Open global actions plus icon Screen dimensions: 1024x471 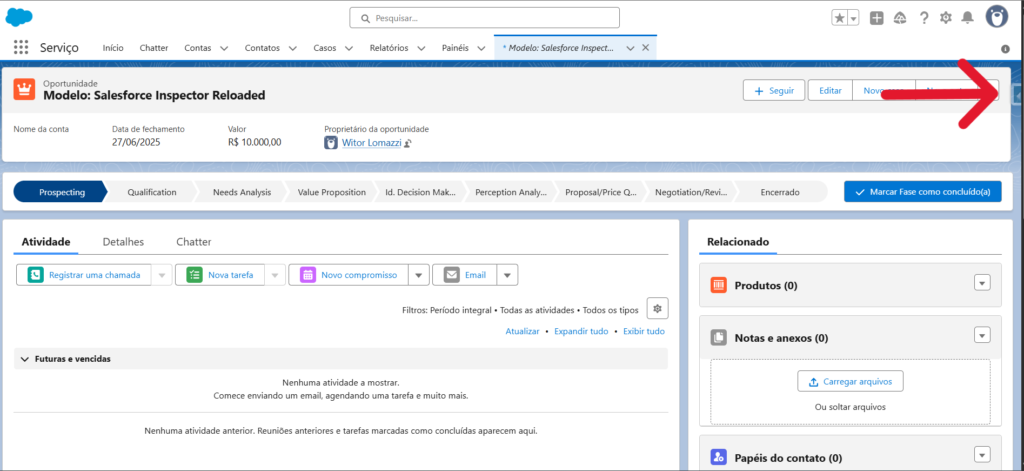(x=877, y=18)
